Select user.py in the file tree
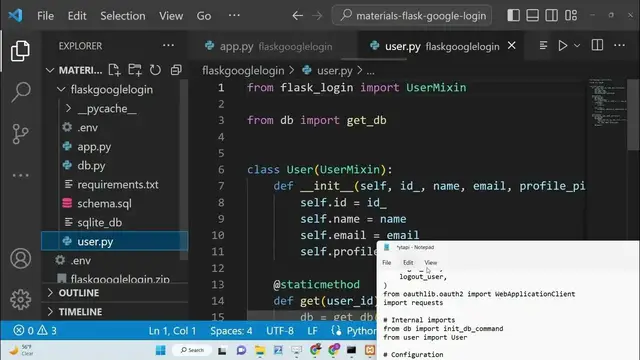 click(x=114, y=242)
